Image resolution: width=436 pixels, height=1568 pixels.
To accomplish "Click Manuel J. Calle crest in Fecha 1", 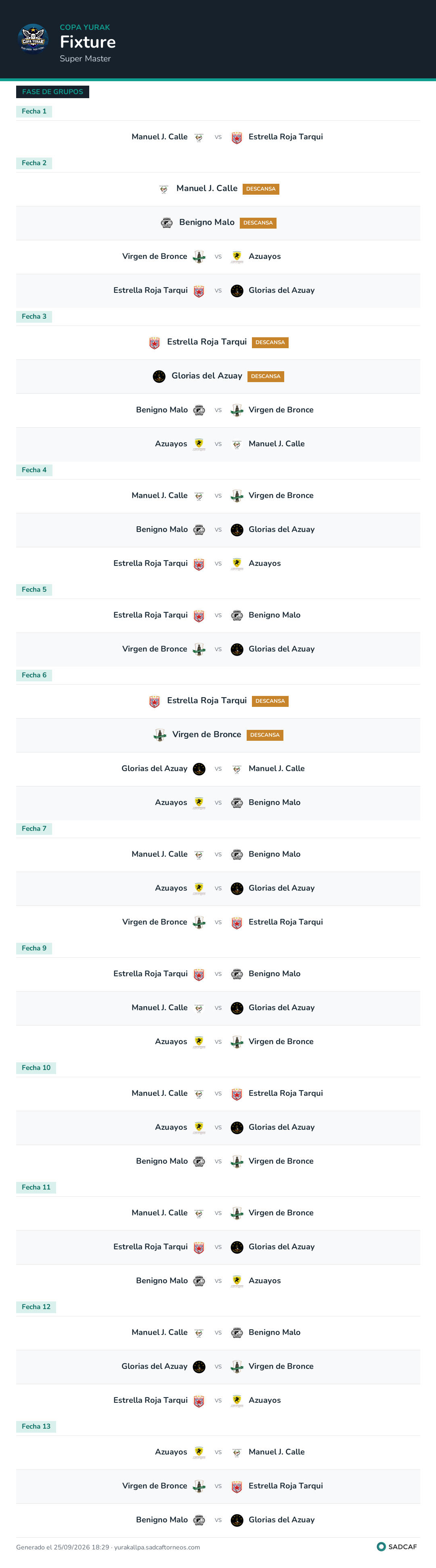I will click(x=199, y=138).
